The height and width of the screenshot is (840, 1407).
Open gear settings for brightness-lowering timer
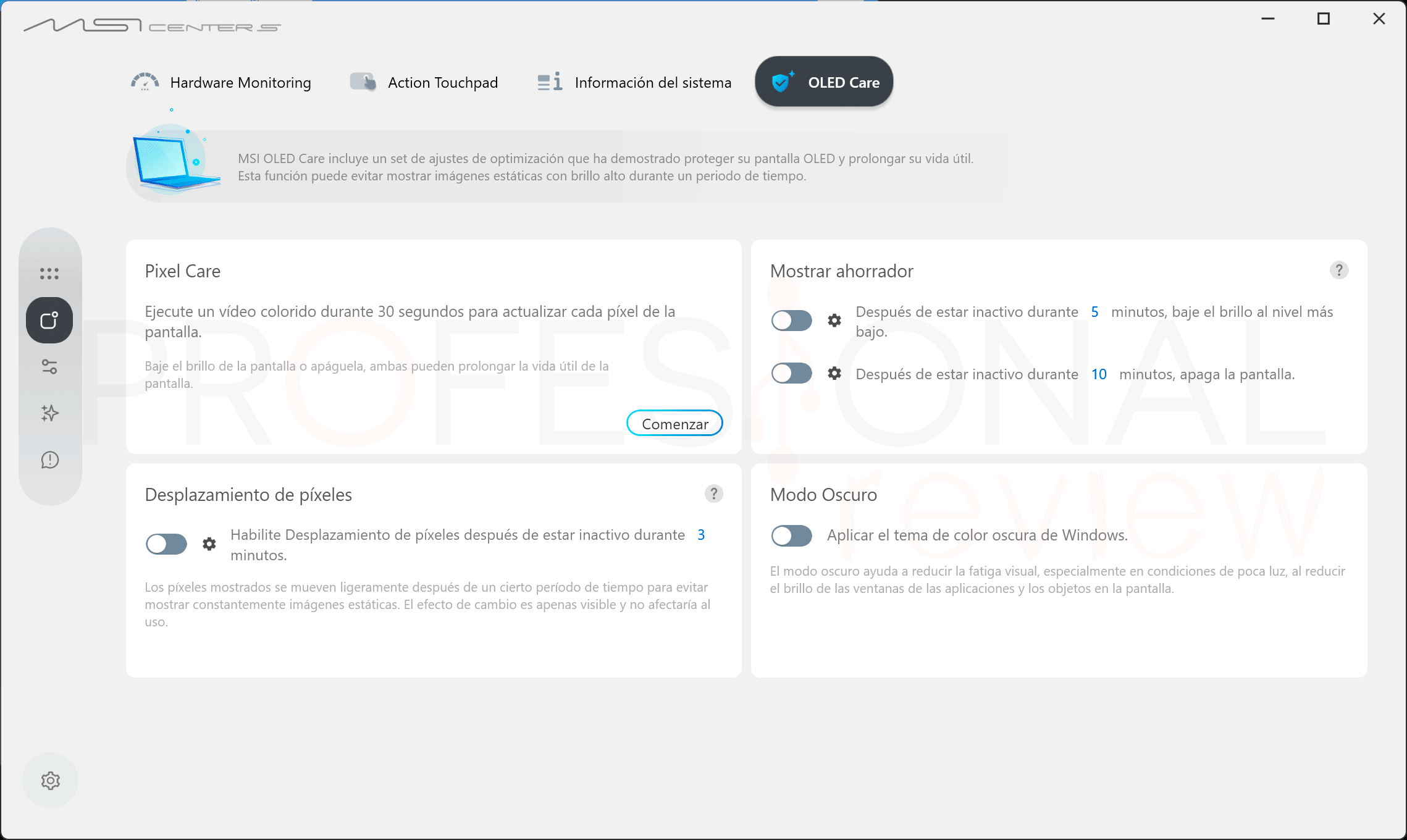pos(834,321)
